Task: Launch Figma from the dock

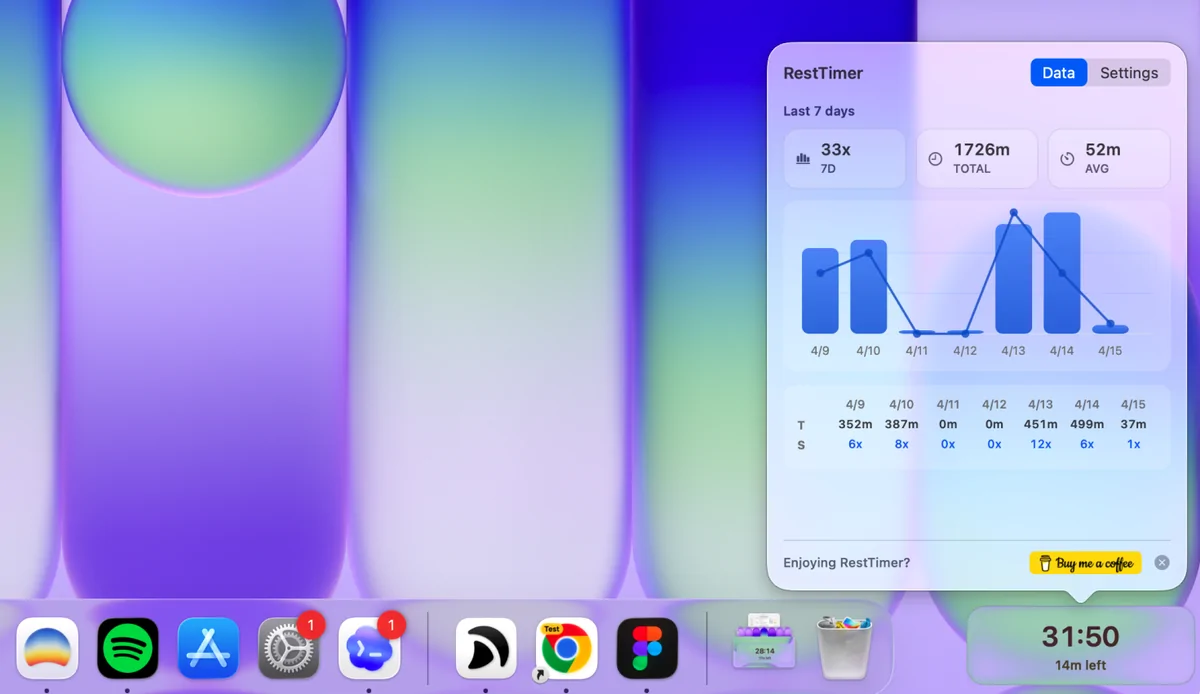Action: tap(647, 648)
